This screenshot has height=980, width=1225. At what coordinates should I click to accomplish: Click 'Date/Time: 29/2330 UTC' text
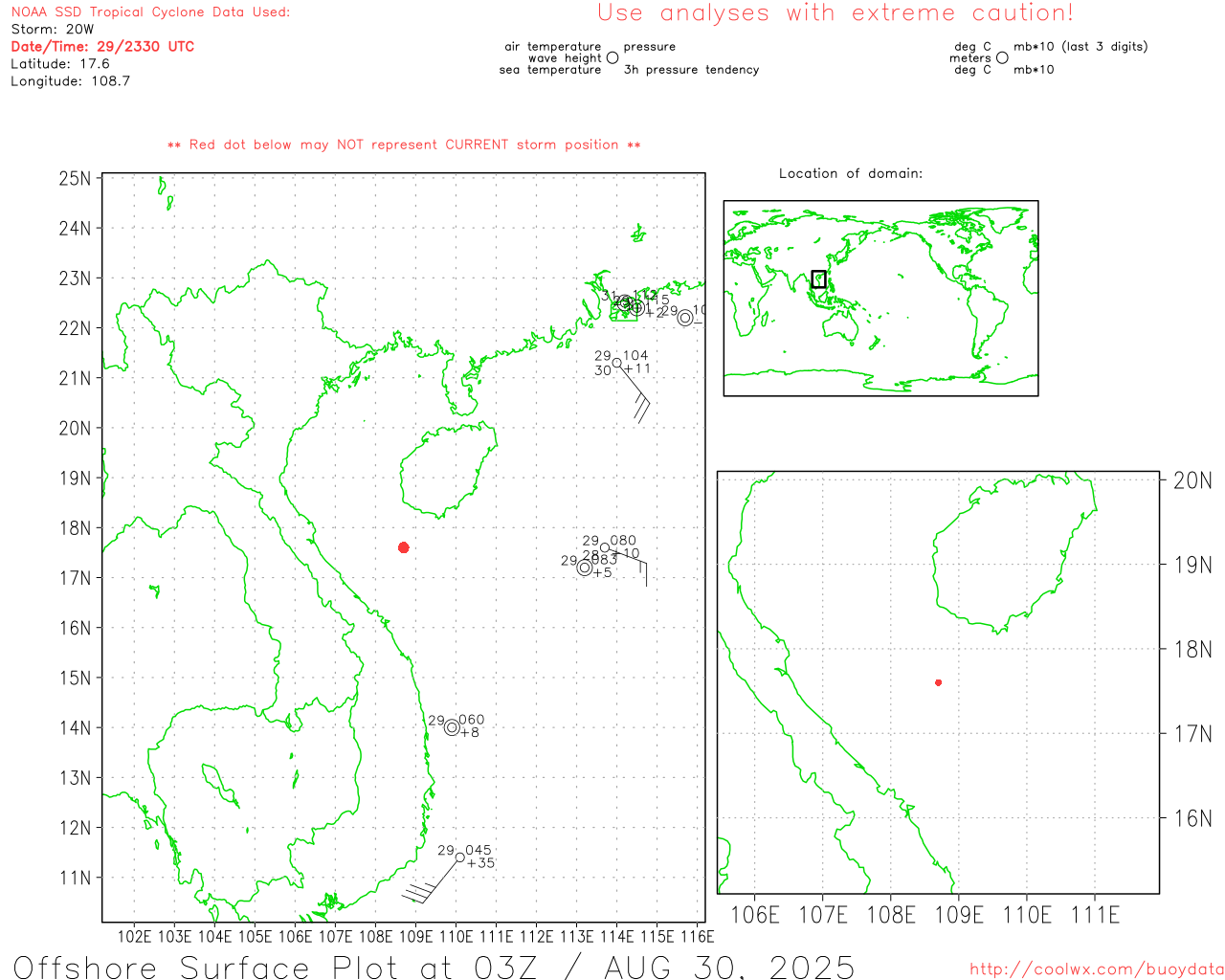coord(102,47)
